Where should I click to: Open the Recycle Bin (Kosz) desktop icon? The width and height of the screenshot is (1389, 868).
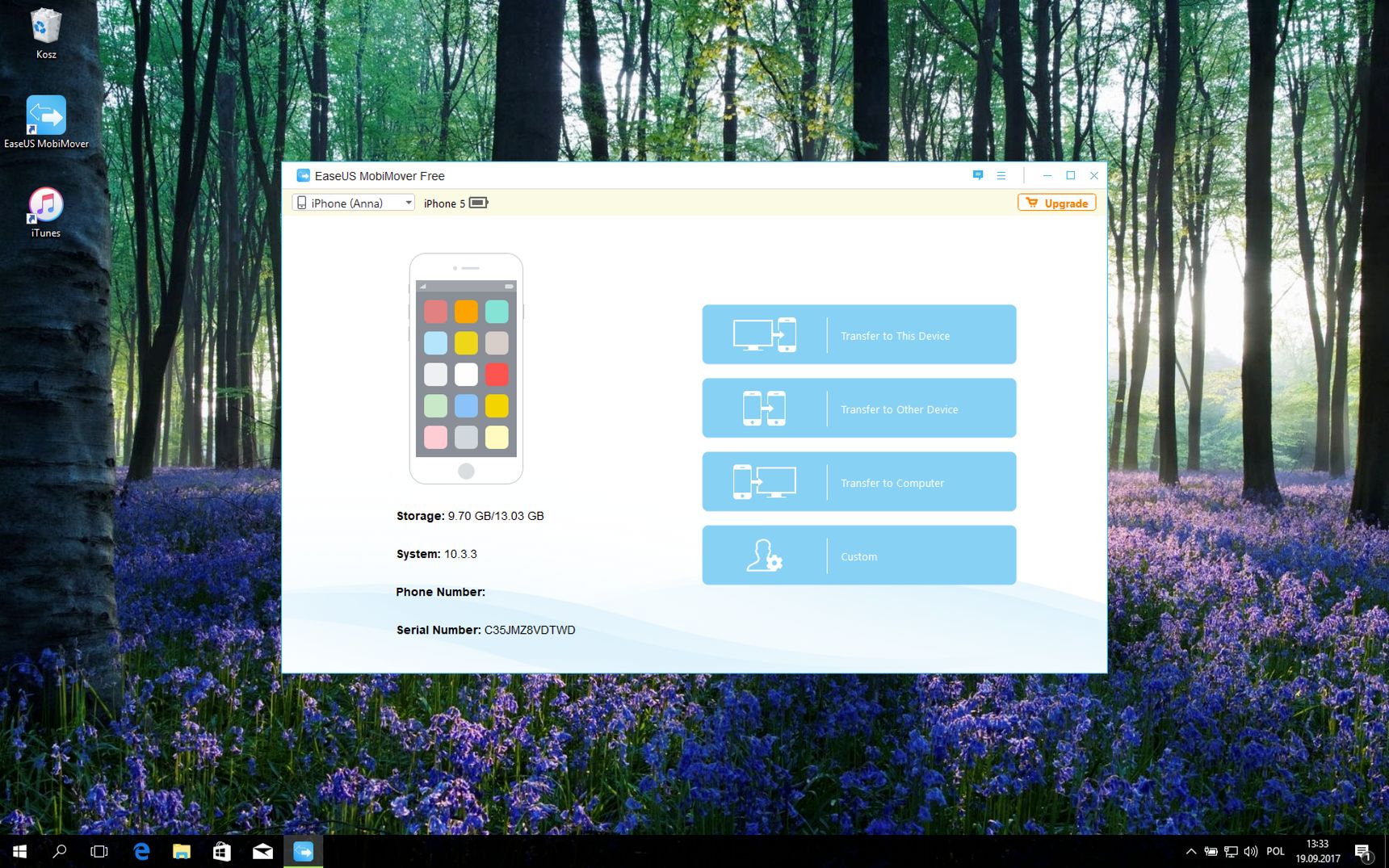coord(46,34)
